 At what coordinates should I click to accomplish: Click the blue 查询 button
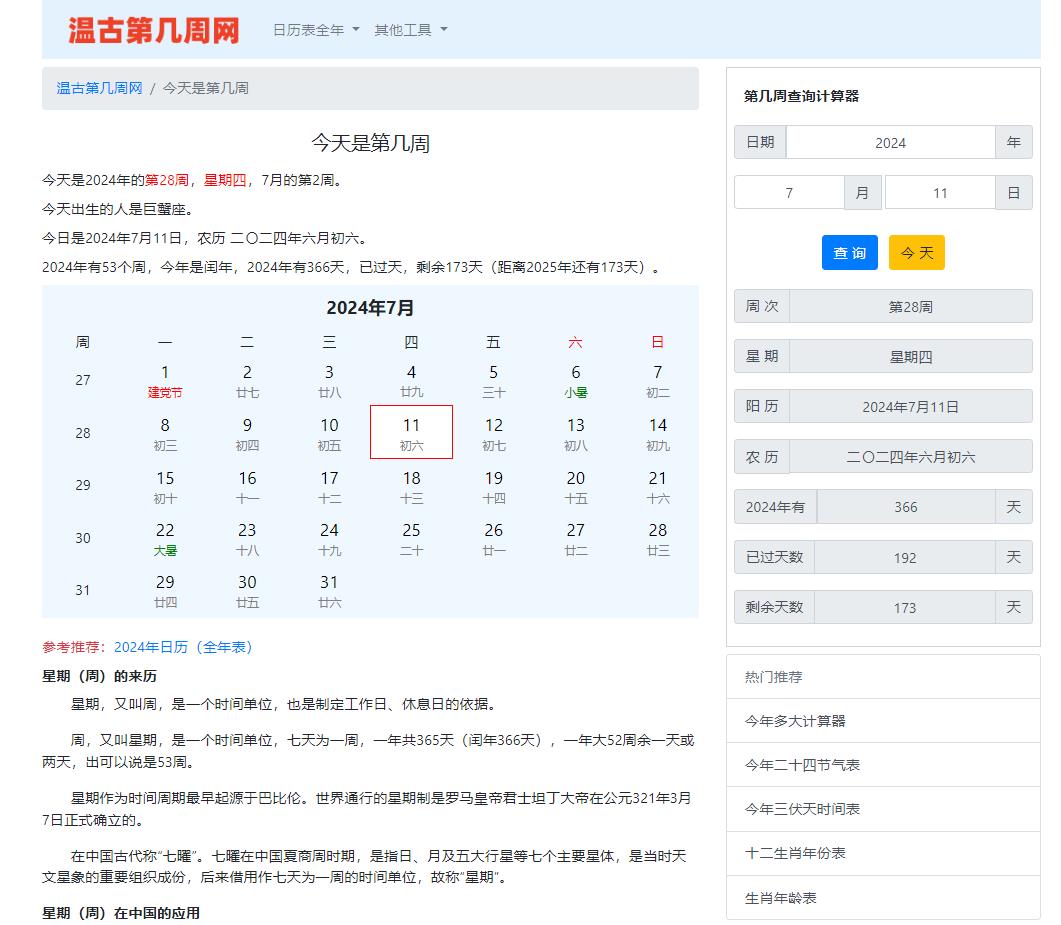coord(849,253)
